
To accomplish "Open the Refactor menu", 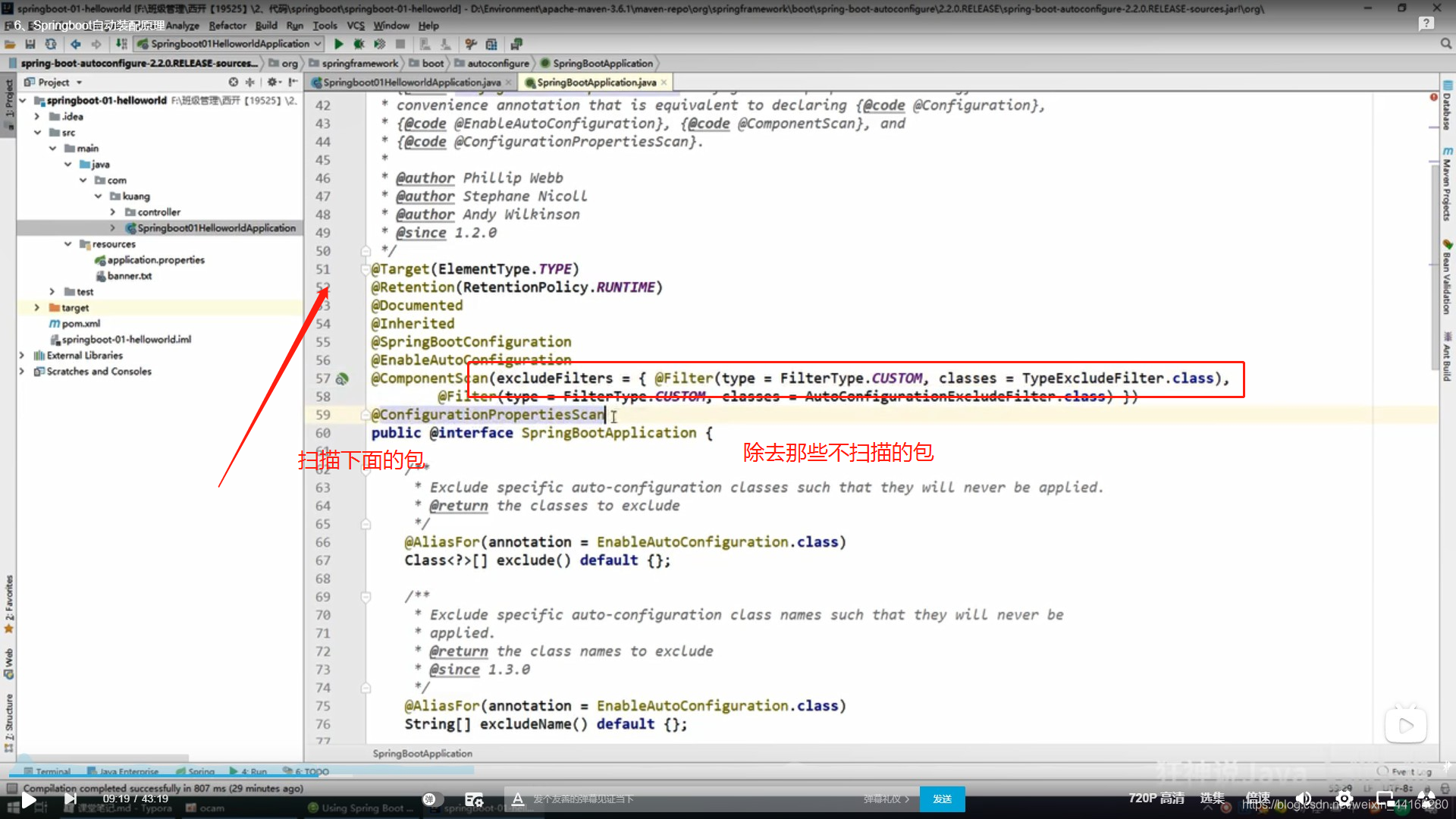I will [227, 25].
